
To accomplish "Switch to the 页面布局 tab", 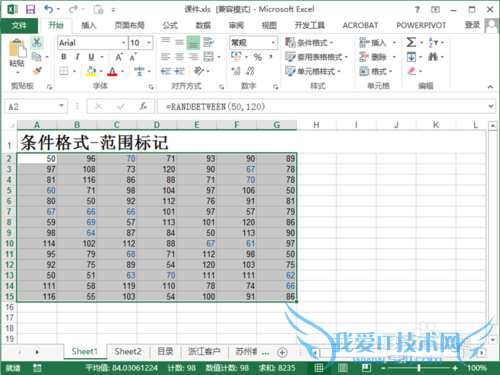I will tap(129, 25).
